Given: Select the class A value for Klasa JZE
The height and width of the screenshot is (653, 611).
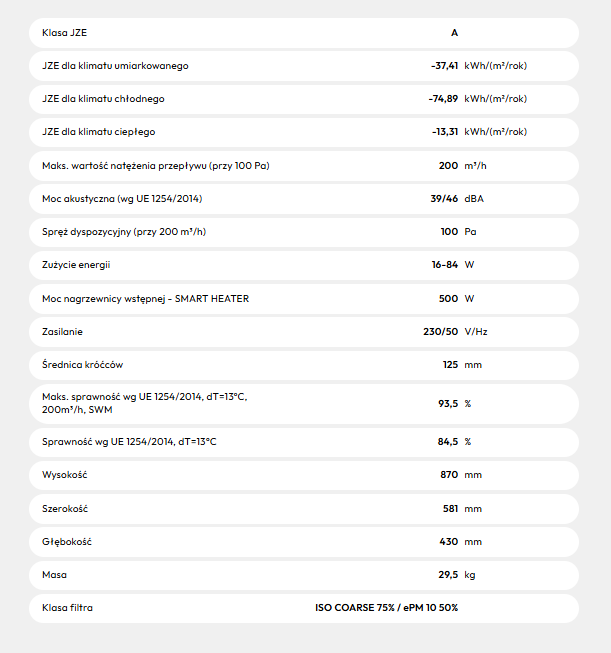Looking at the screenshot, I should (454, 33).
